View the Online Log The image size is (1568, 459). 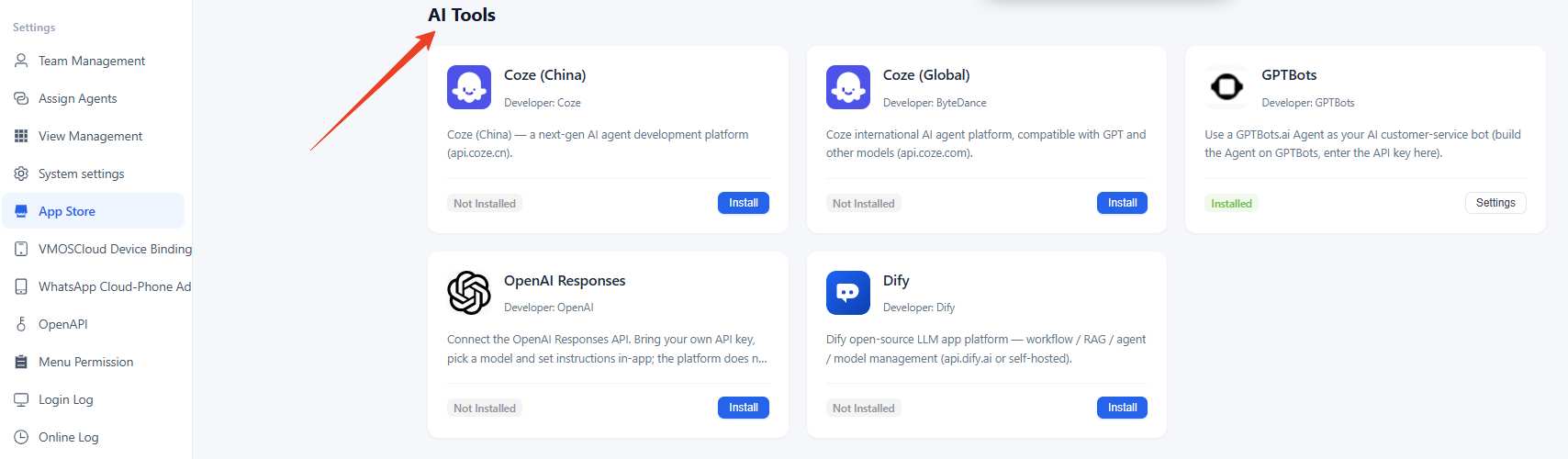(93, 437)
